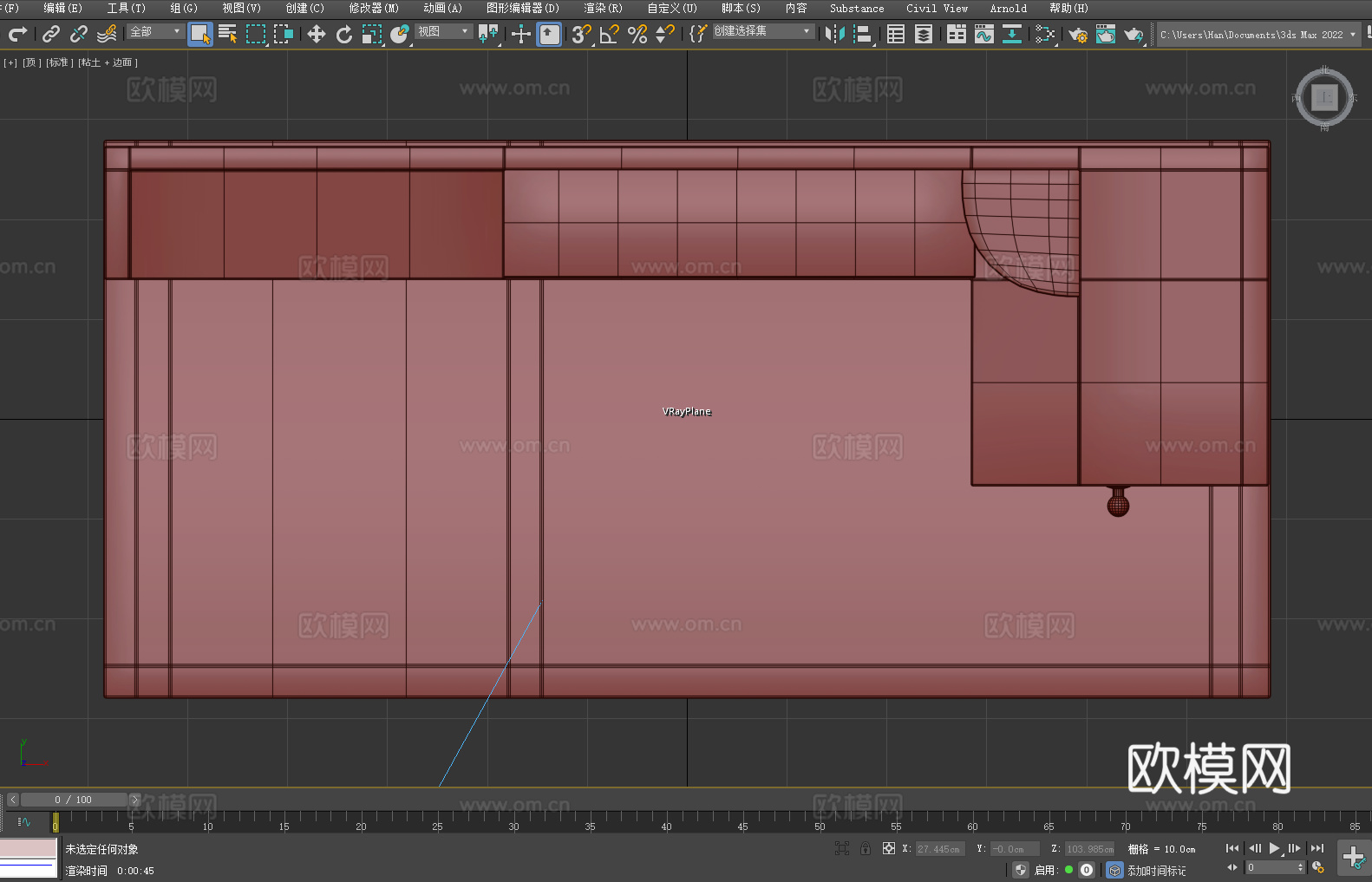Screen dimensions: 1372x882
Task: Open Render Setup dialog
Action: [1078, 34]
